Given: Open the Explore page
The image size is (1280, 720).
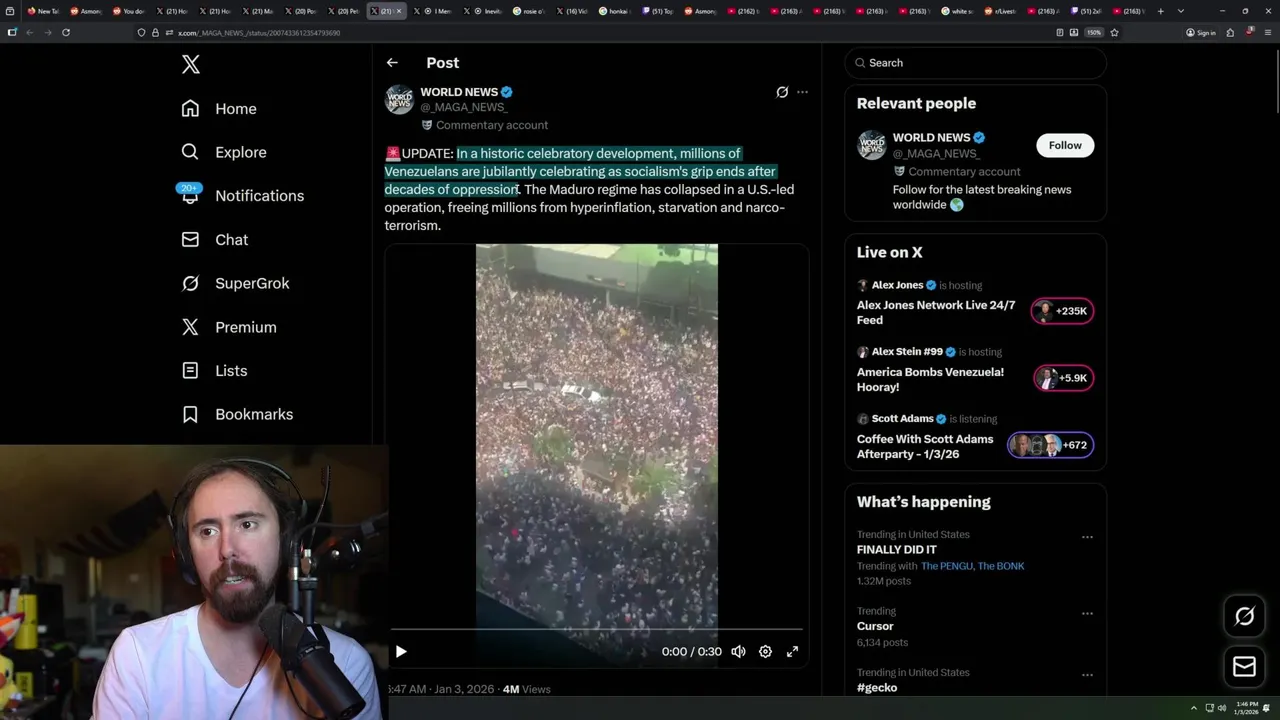Looking at the screenshot, I should 224,152.
